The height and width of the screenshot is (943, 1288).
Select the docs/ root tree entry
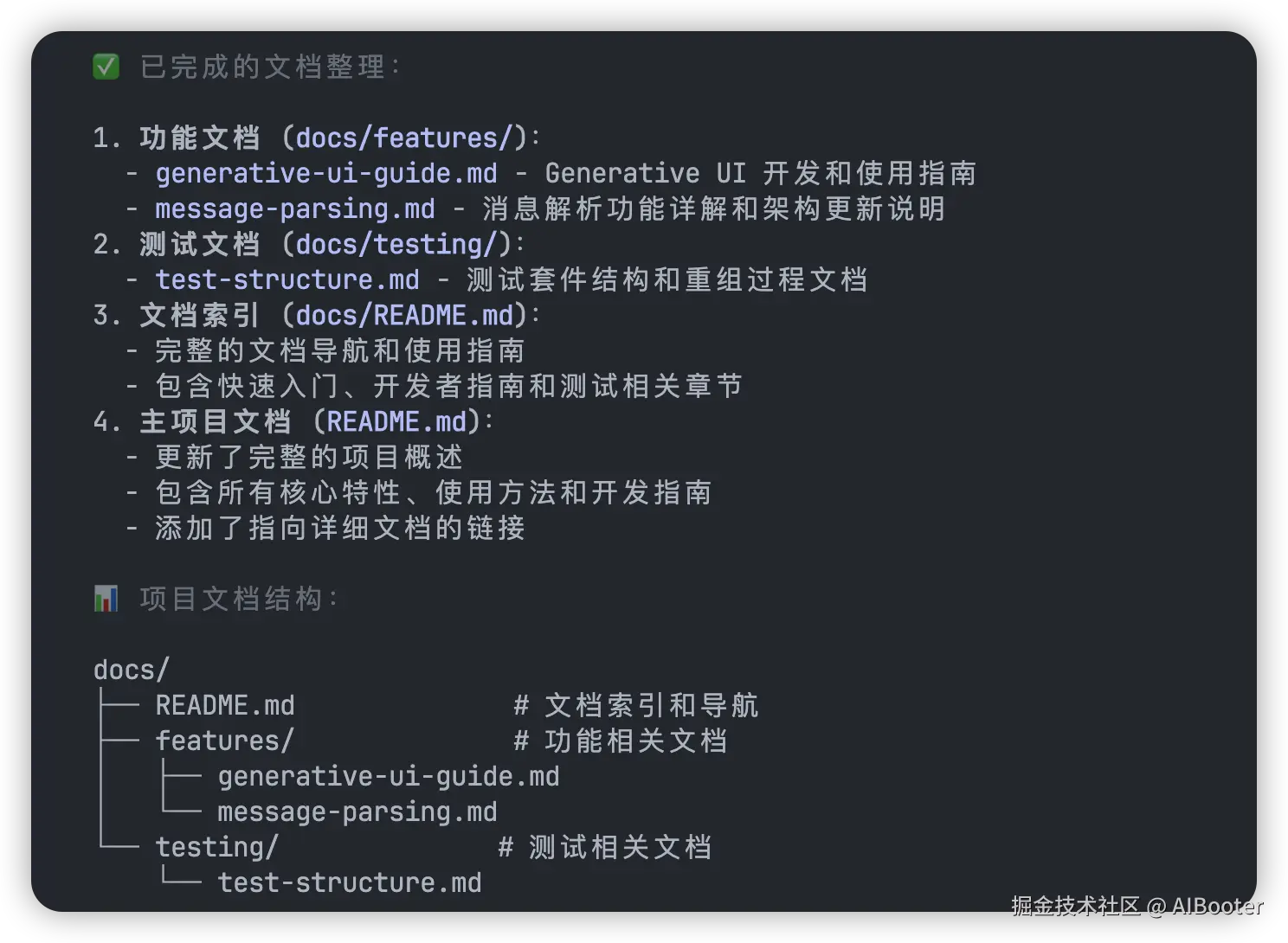tap(132, 670)
